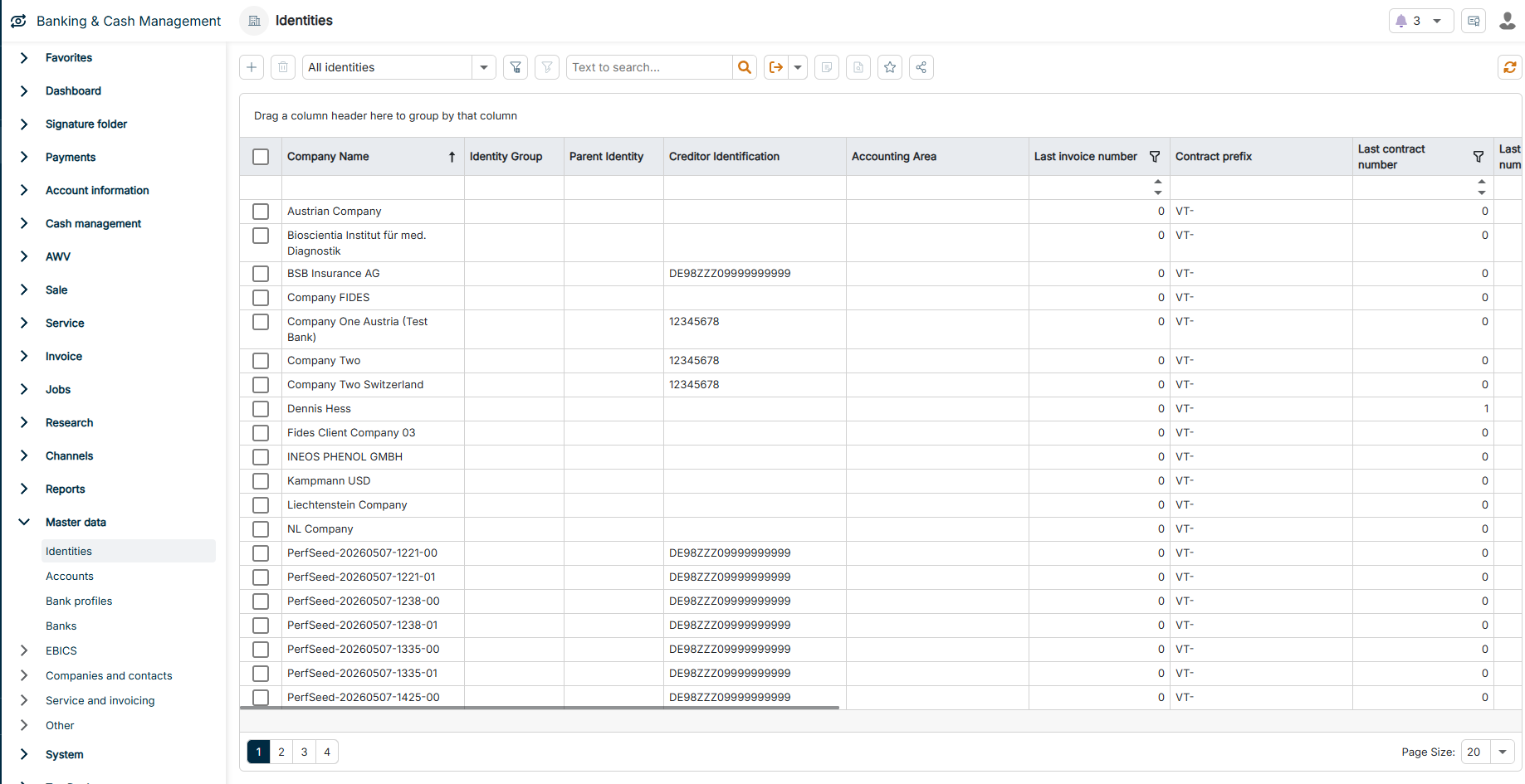
Task: Click the favorite star icon in toolbar
Action: tap(890, 67)
